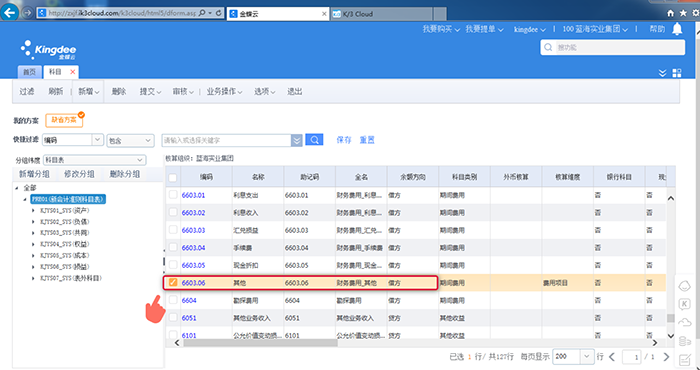This screenshot has height=370, width=700.
Task: Click the browser back arrow button
Action: (x=10, y=13)
